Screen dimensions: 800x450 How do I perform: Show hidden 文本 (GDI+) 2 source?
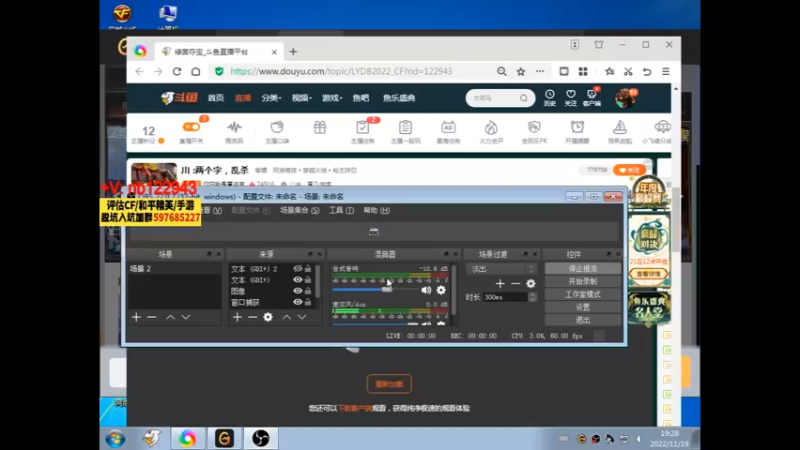[297, 268]
